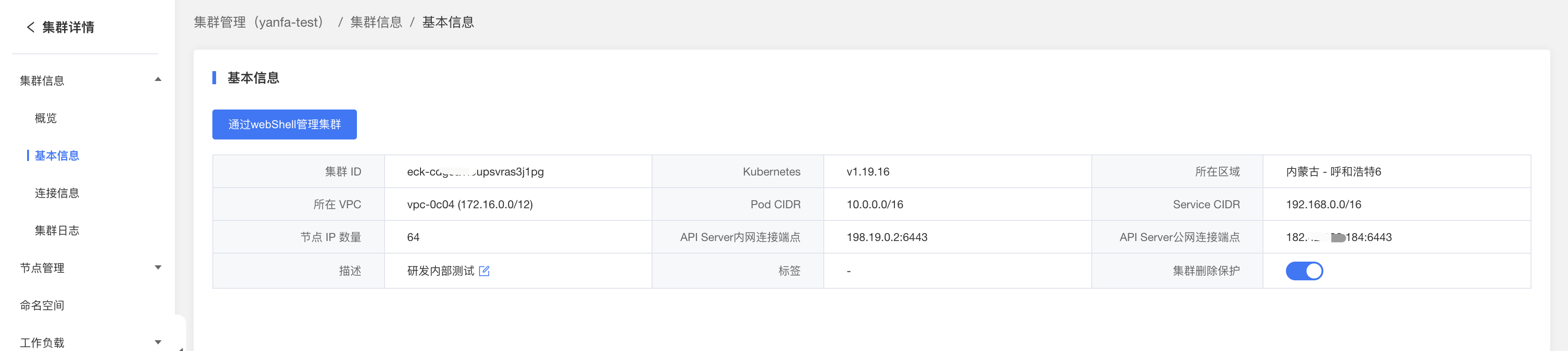Click the Kubernetes version v1.19.16
Image resolution: width=1568 pixels, height=351 pixels.
pyautogui.click(x=867, y=172)
